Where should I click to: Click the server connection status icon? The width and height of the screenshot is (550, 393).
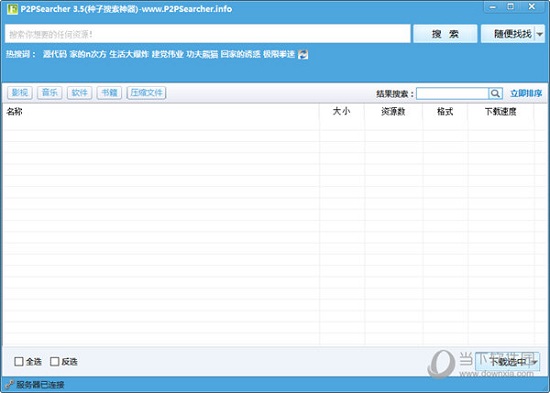pyautogui.click(x=9, y=385)
